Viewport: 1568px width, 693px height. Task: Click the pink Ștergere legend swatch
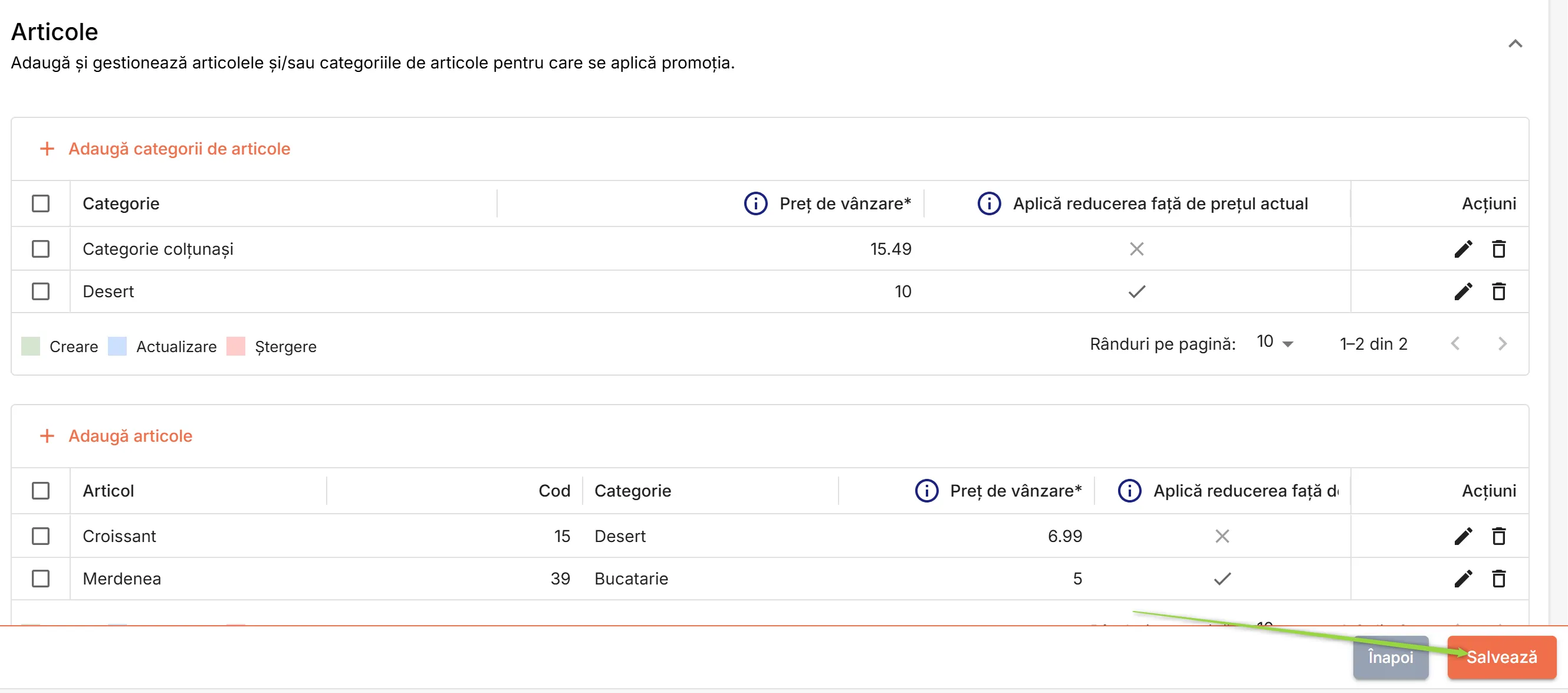point(235,347)
